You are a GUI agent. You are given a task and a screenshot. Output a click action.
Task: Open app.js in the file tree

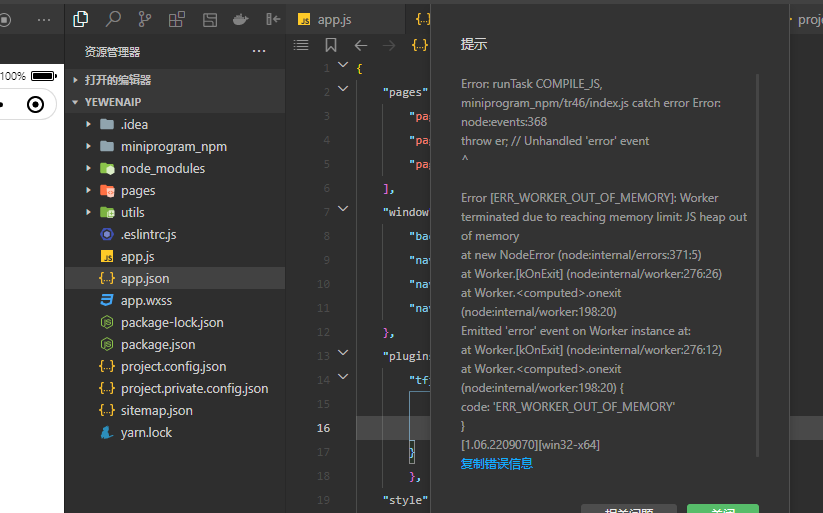pos(175,257)
